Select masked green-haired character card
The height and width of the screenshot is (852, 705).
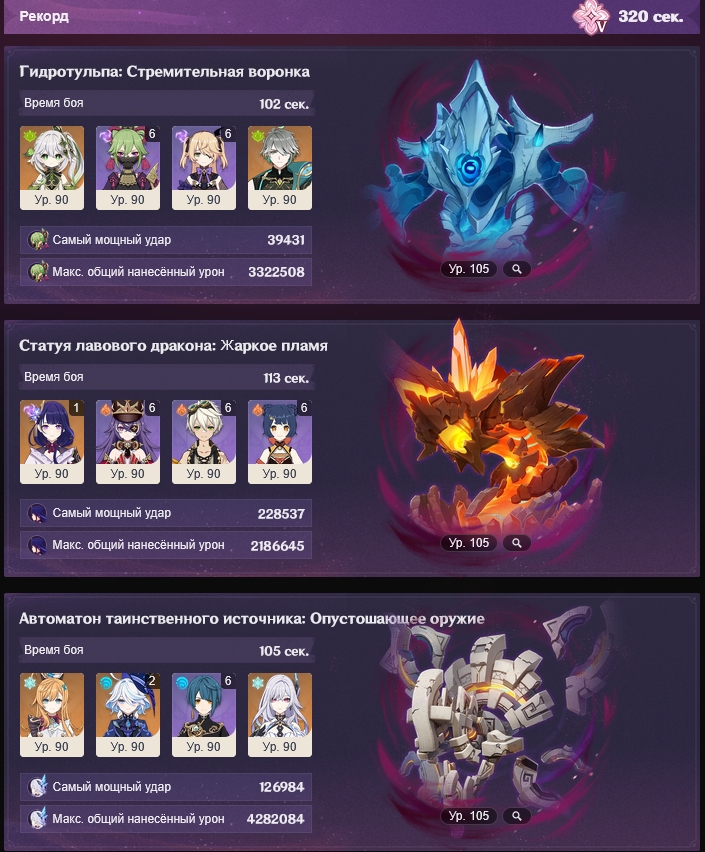coord(128,168)
